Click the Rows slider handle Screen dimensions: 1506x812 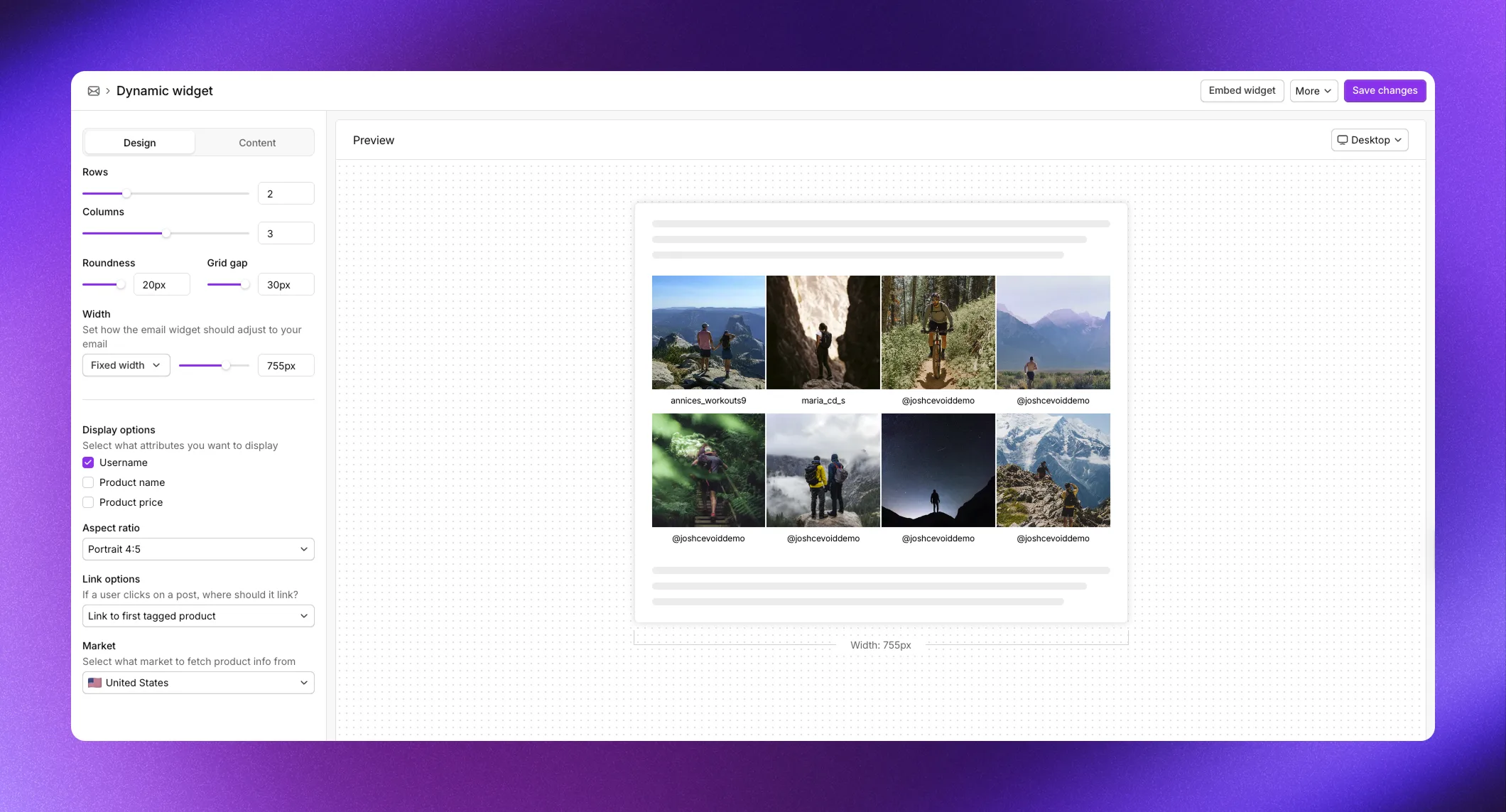[126, 193]
